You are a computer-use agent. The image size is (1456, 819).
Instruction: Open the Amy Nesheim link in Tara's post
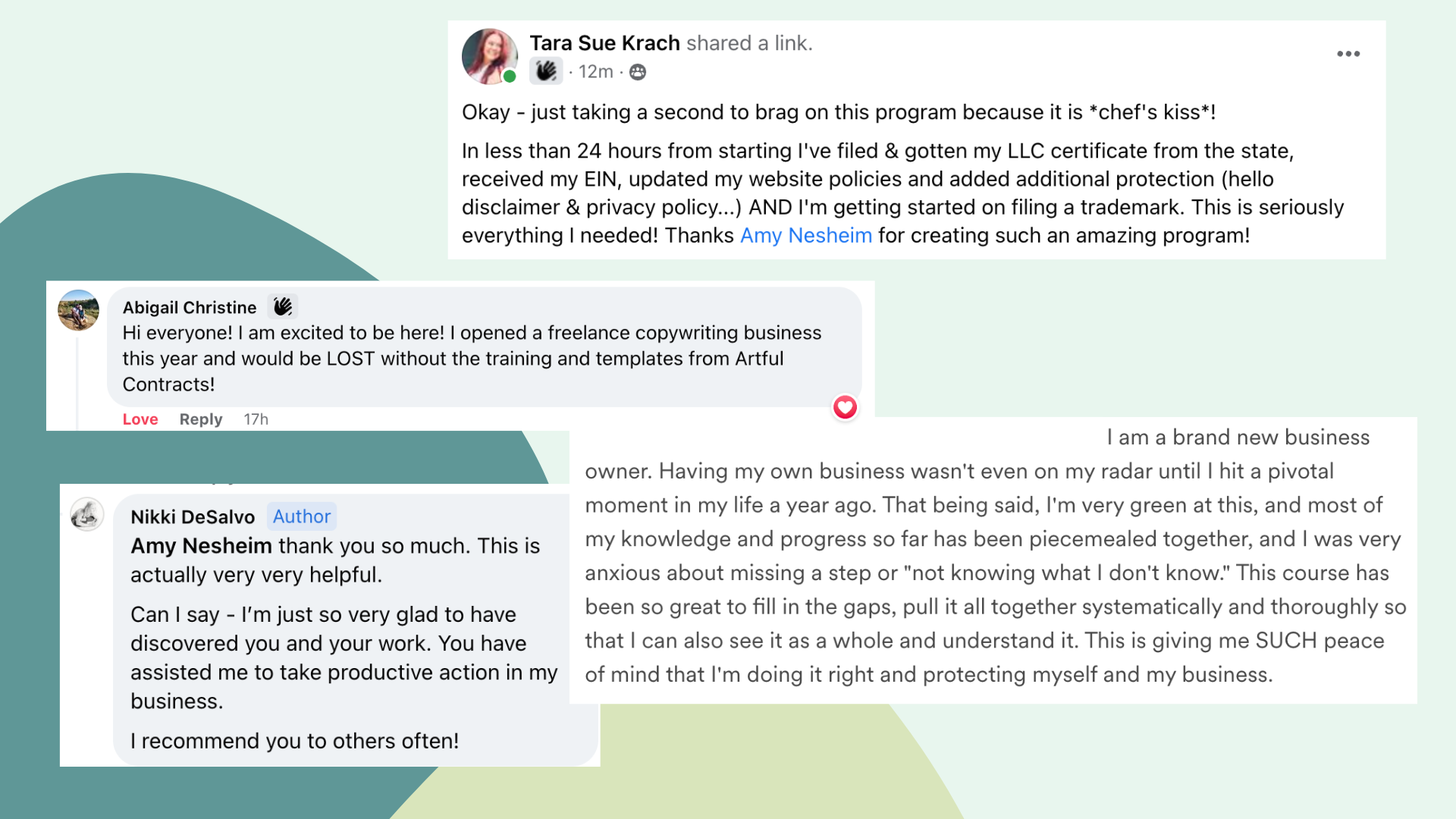[805, 235]
